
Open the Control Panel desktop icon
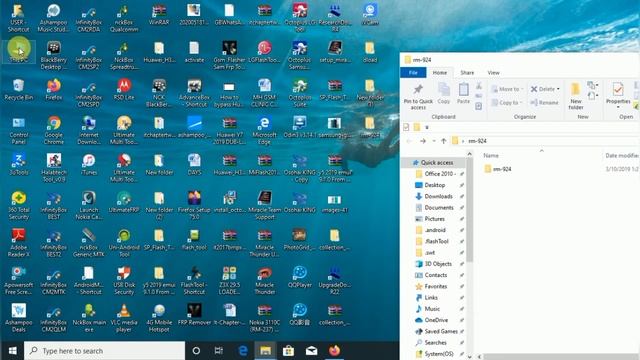[x=18, y=130]
